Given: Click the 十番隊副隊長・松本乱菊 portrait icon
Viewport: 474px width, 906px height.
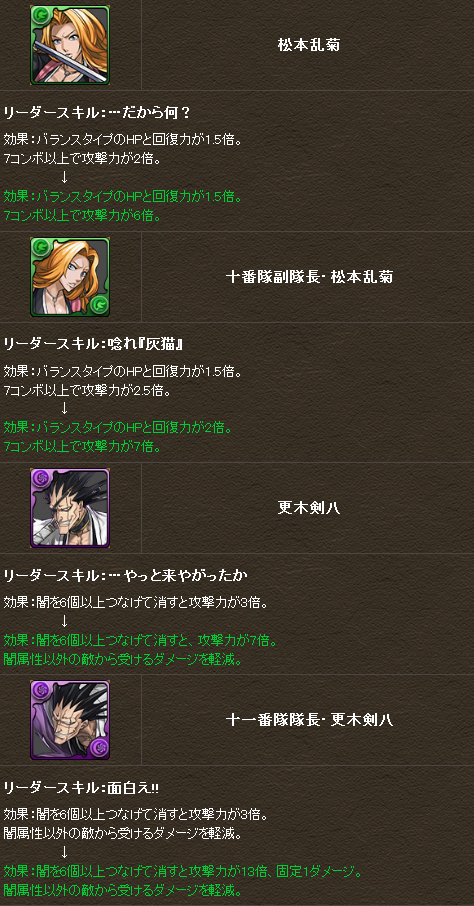Looking at the screenshot, I should [70, 277].
